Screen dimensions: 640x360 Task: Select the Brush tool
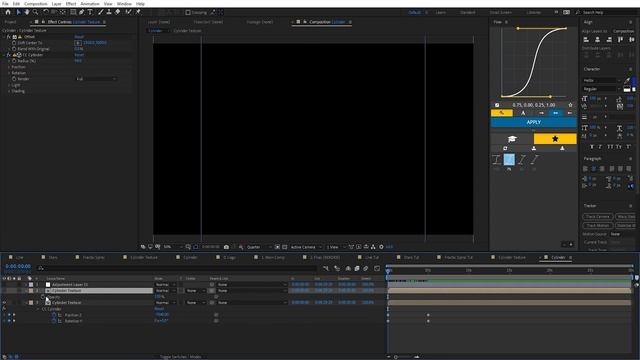pos(100,12)
